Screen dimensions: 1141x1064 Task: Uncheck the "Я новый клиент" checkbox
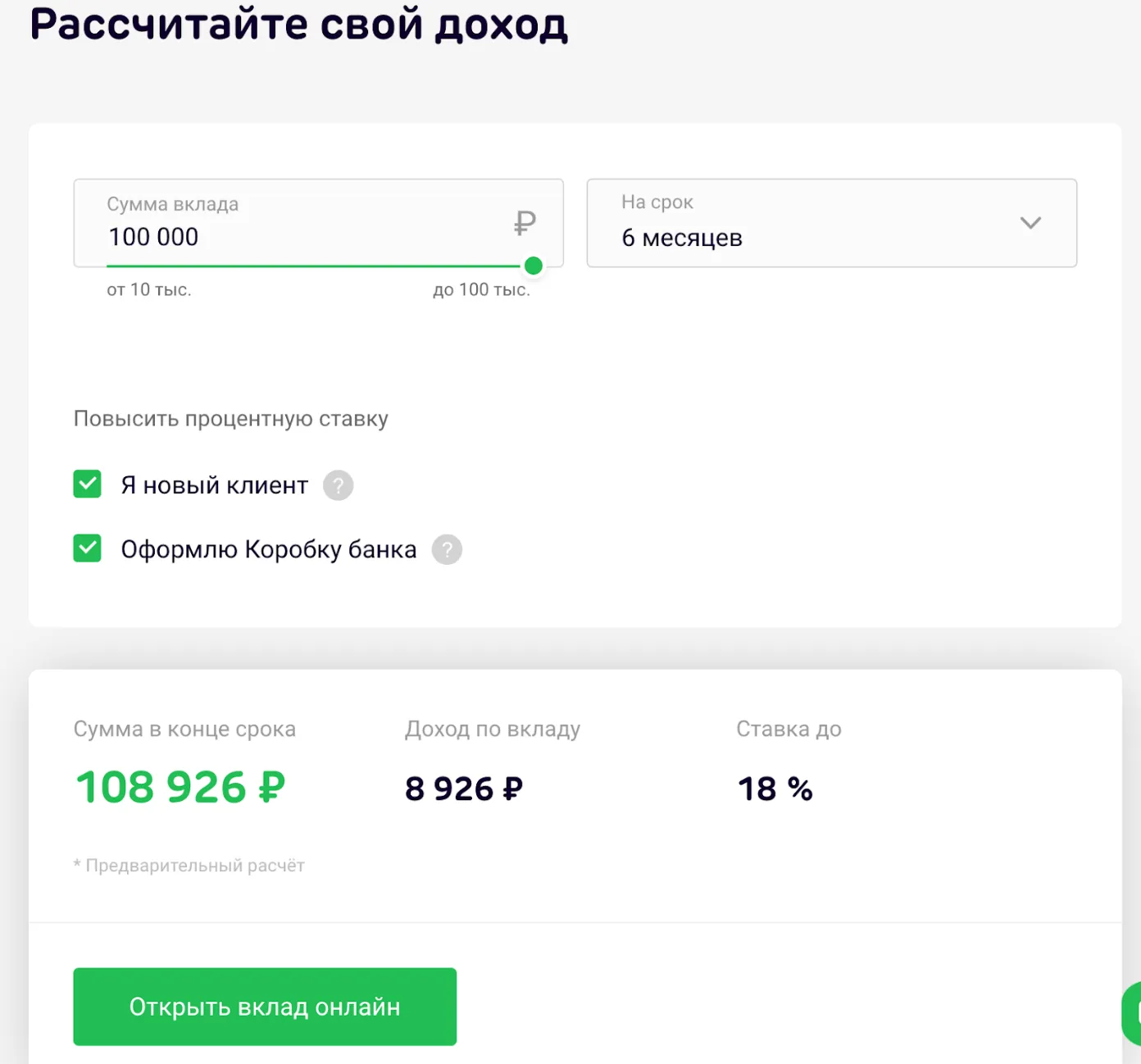88,484
